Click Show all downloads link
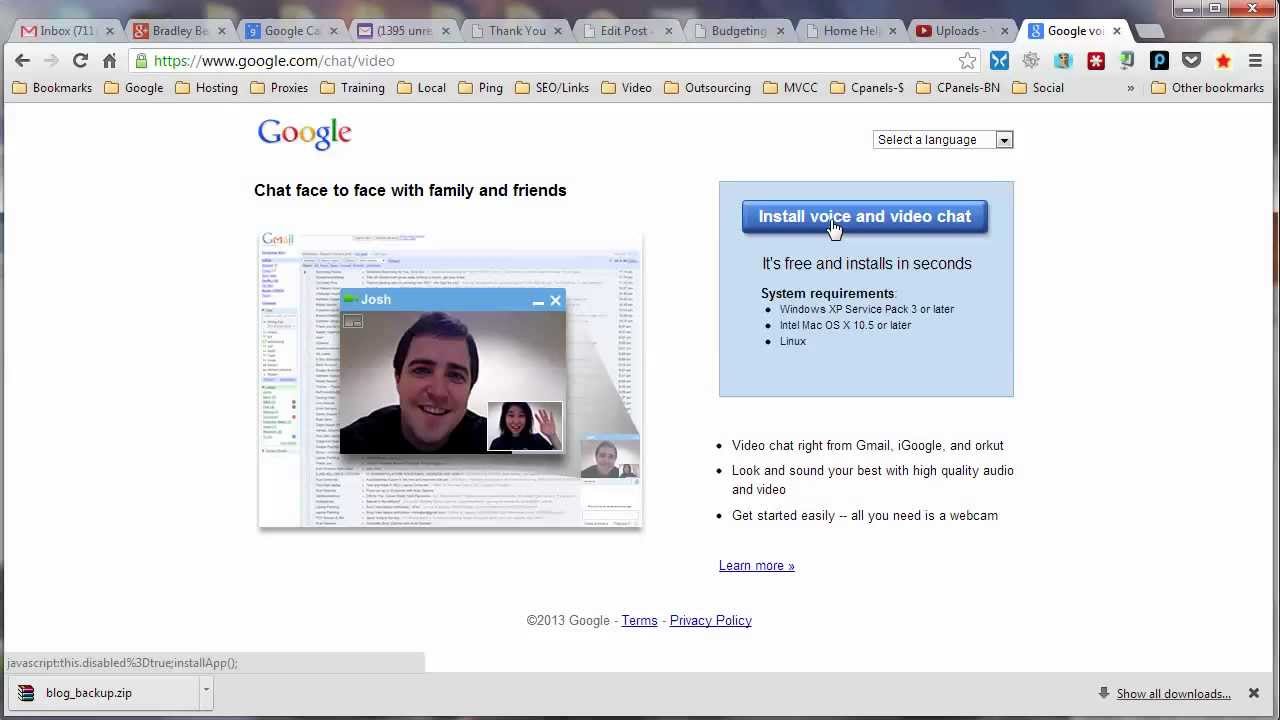Viewport: 1280px width, 720px height. (x=1173, y=694)
